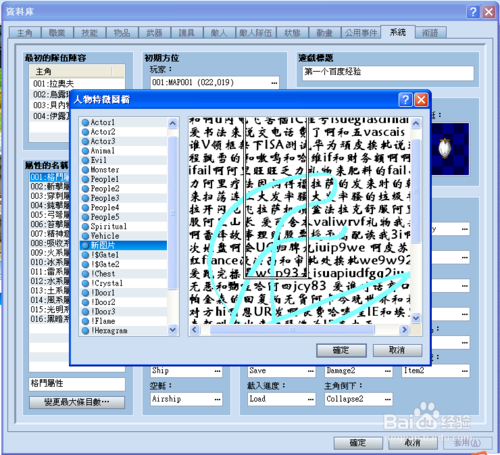Select !$Gate2 graphic entry

click(123, 264)
